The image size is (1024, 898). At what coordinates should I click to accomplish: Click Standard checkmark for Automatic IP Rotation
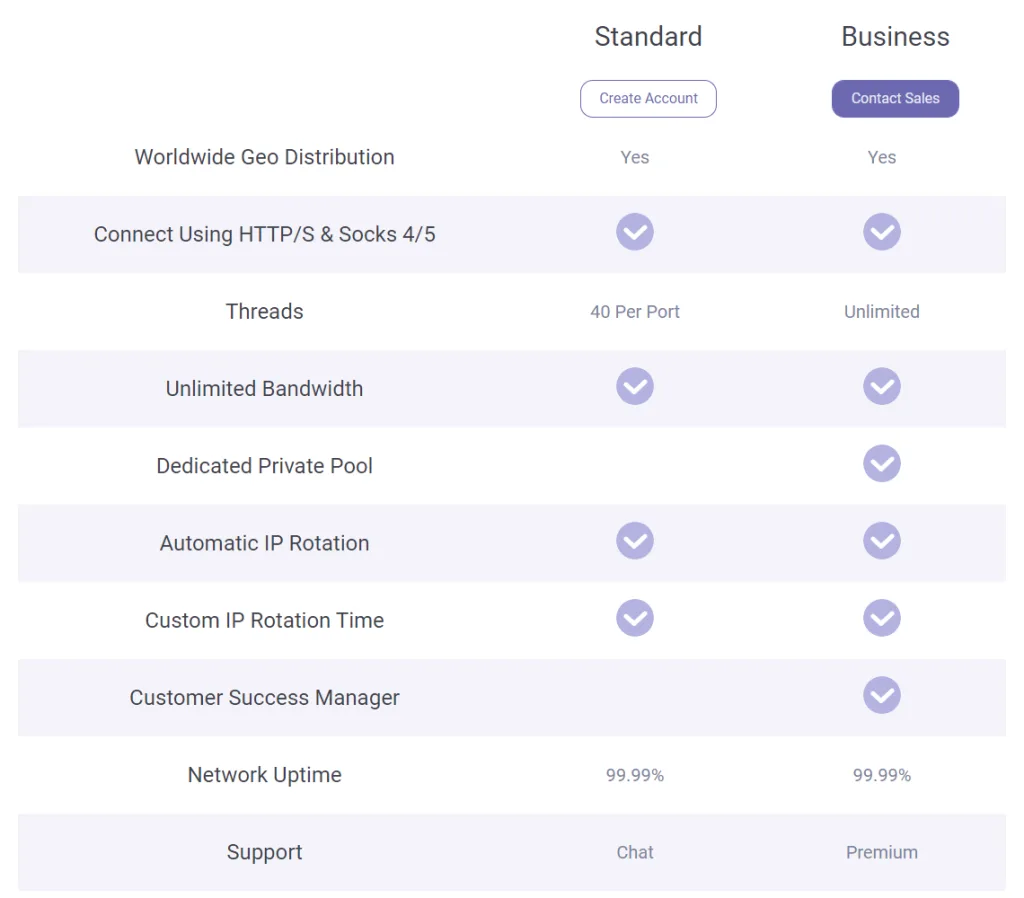(x=635, y=541)
